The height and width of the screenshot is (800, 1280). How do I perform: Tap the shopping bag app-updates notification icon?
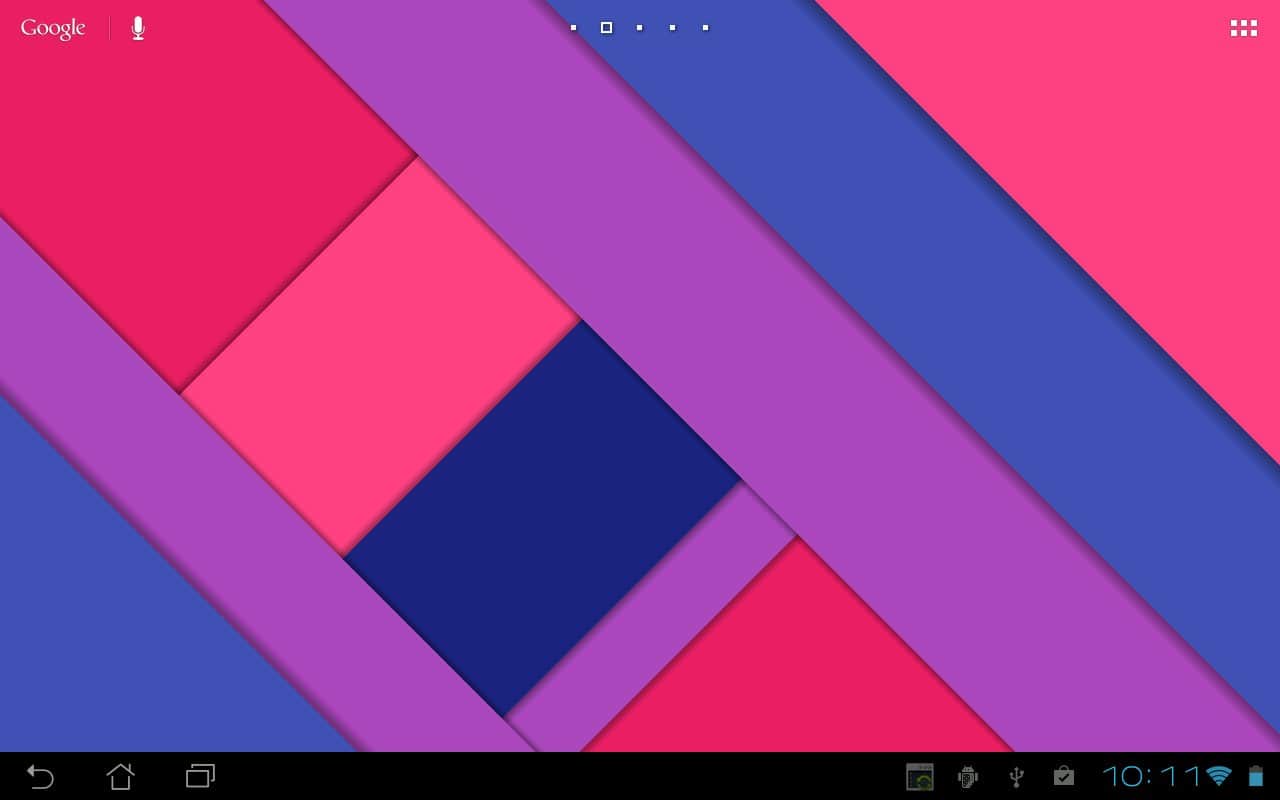point(1064,776)
